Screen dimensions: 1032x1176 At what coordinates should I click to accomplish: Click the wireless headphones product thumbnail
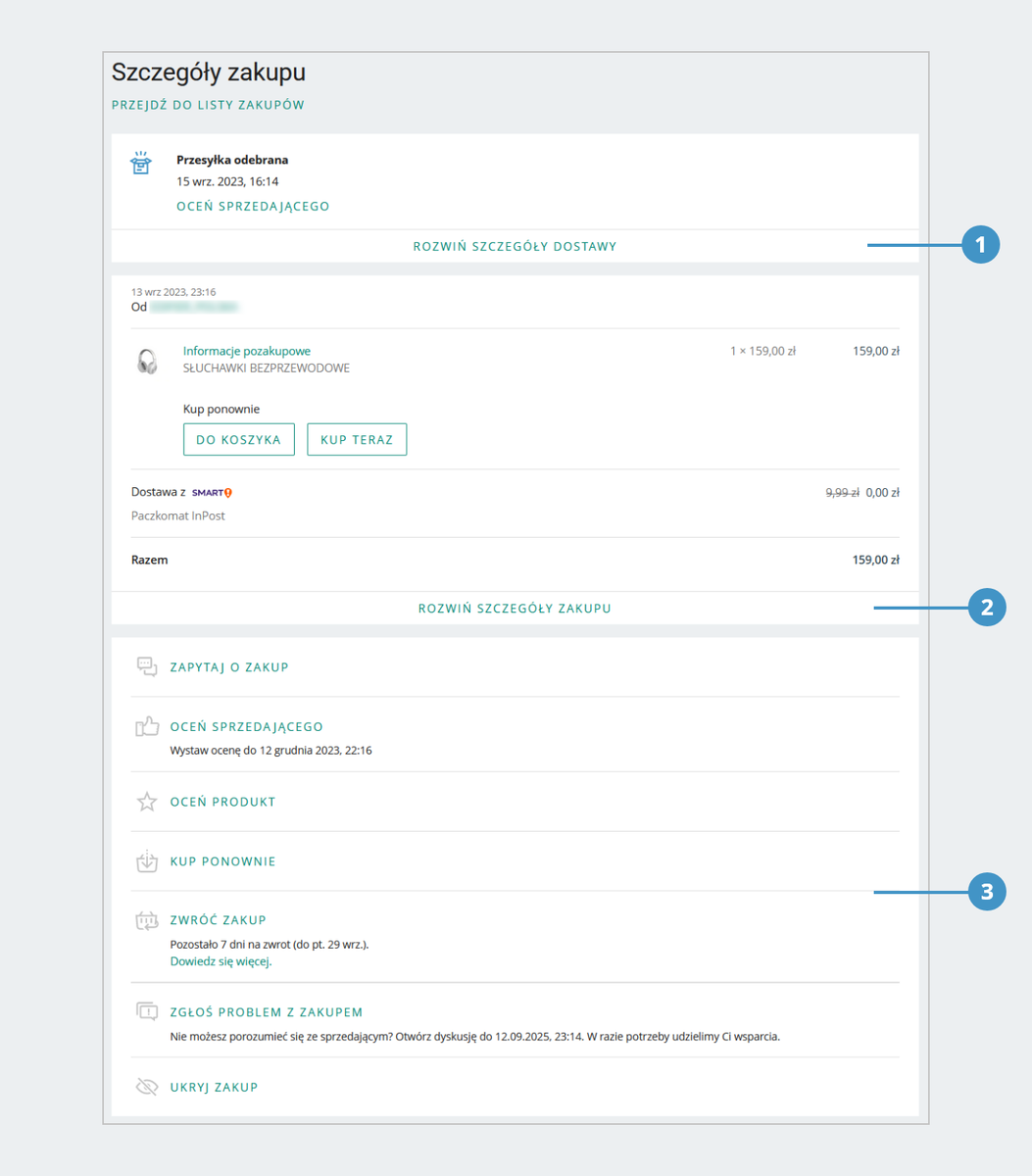(147, 361)
